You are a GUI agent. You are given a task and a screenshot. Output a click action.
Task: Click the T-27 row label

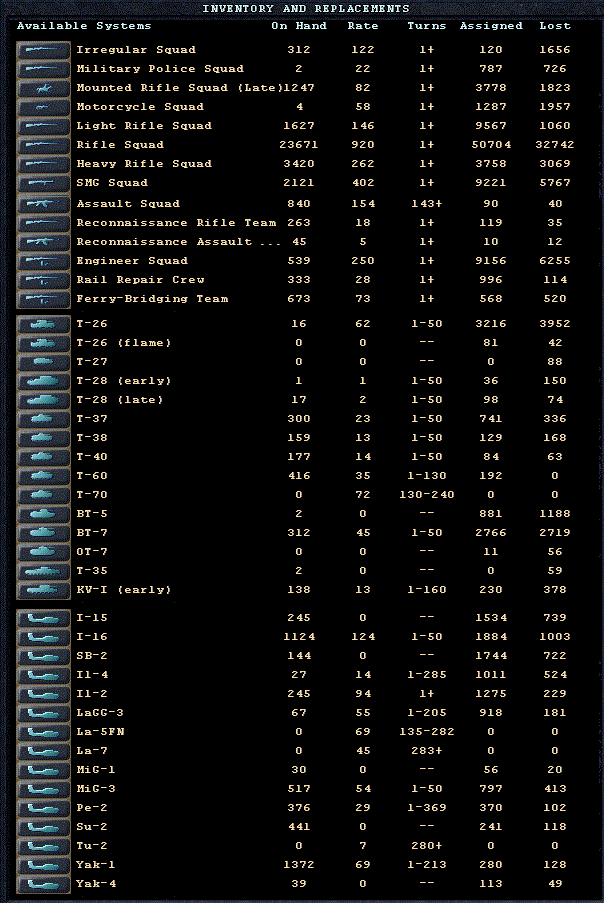[x=92, y=362]
